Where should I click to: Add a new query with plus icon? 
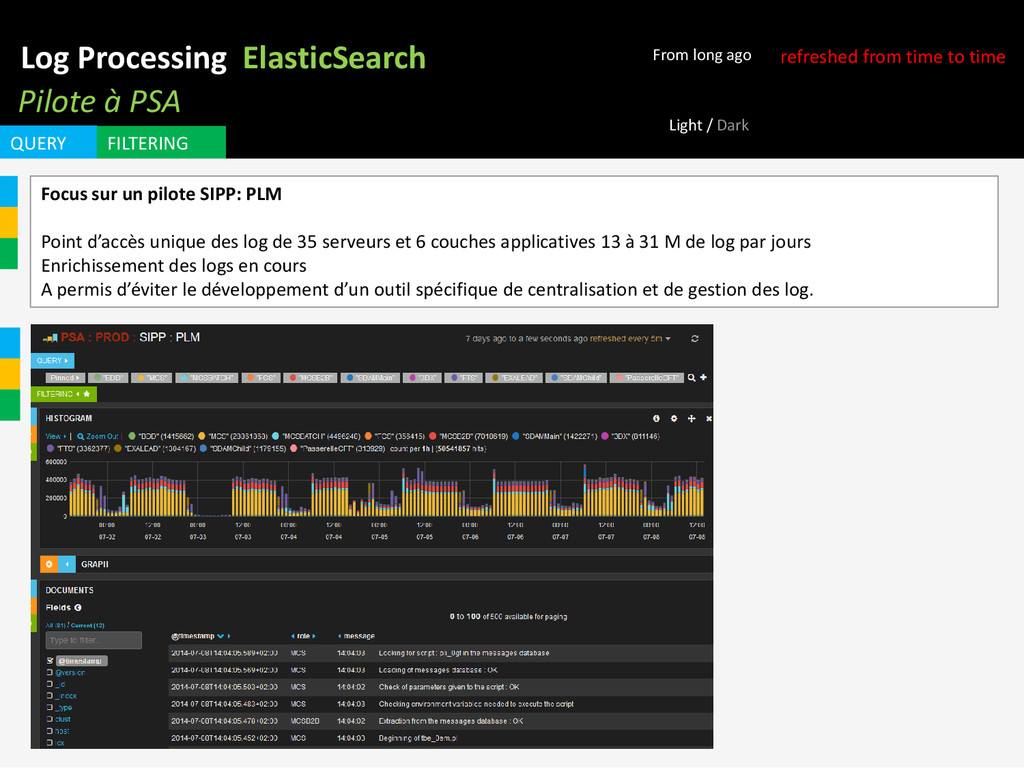coord(703,377)
